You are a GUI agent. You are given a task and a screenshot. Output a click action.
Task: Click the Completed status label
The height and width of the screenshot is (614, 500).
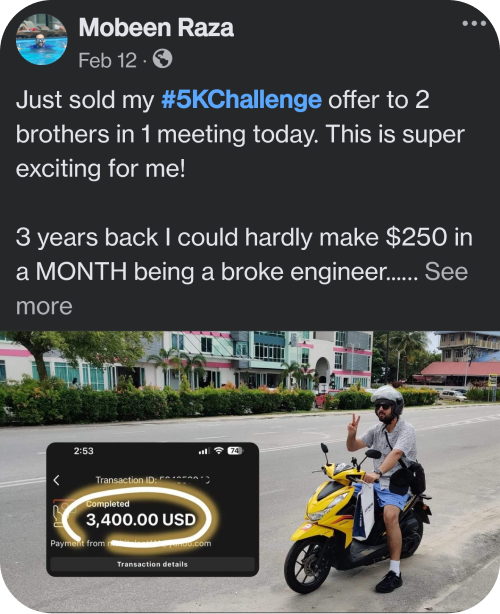108,504
